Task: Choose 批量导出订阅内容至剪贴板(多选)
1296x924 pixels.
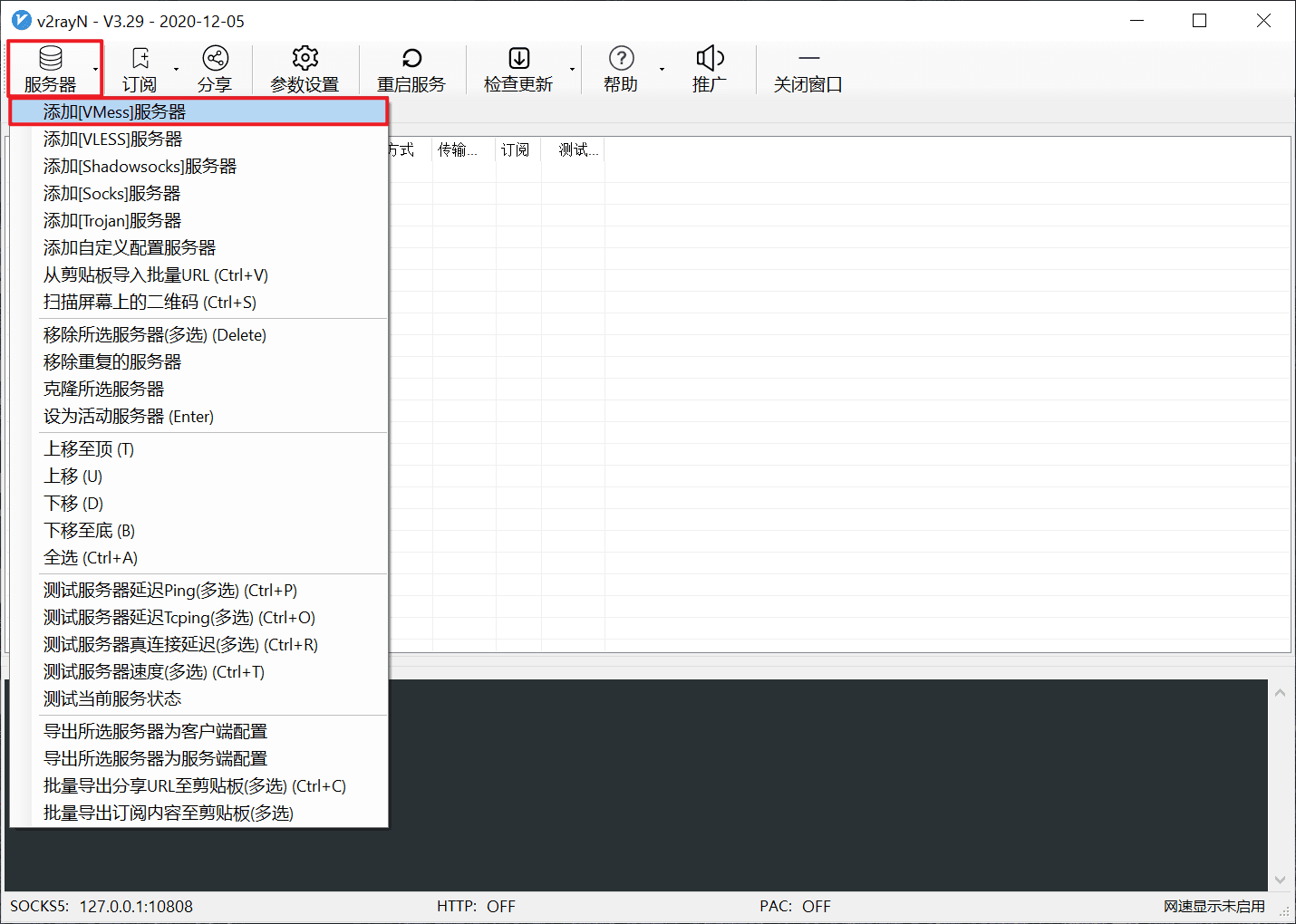Action: tap(198, 813)
